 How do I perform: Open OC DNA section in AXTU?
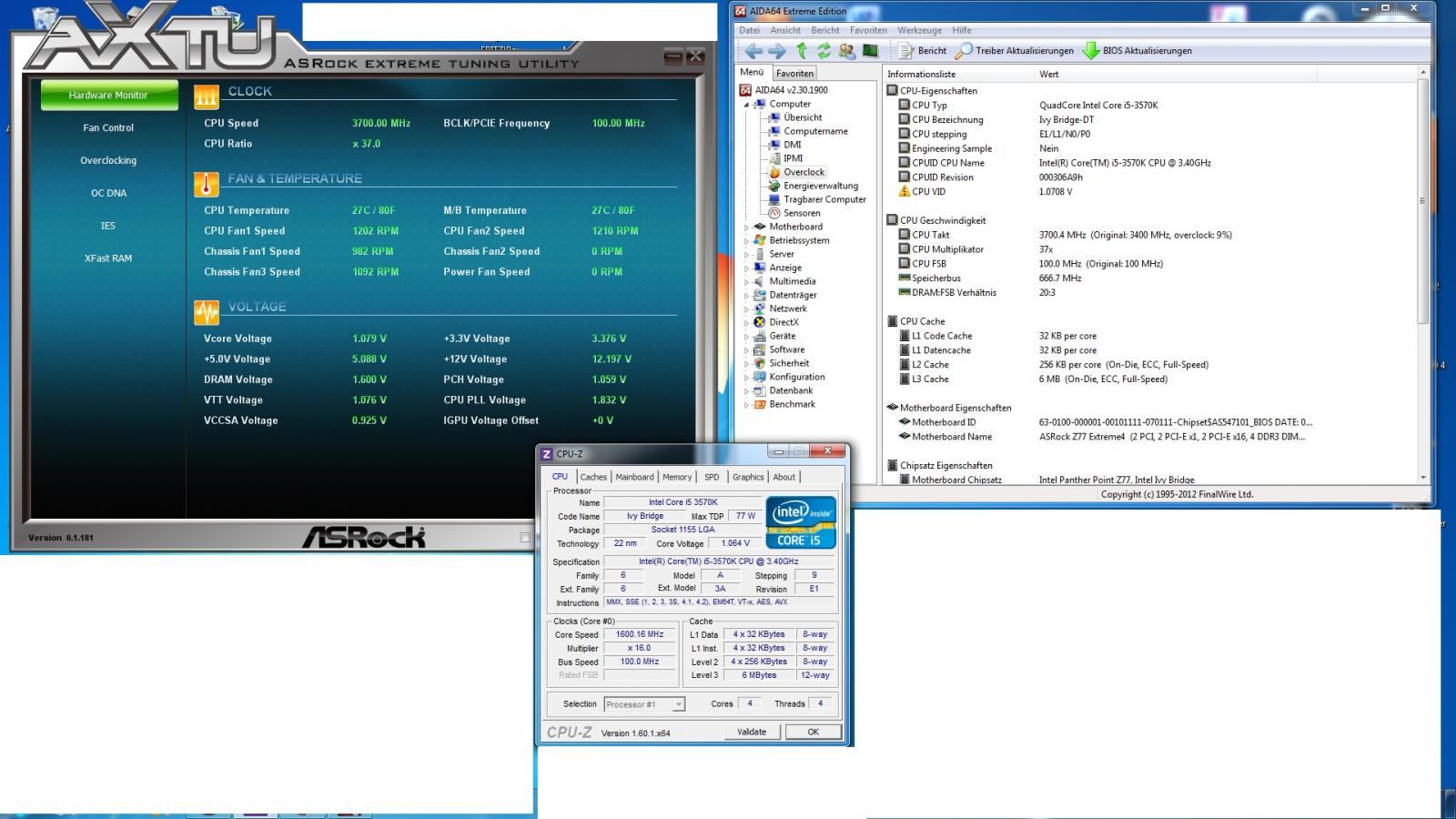pyautogui.click(x=108, y=194)
